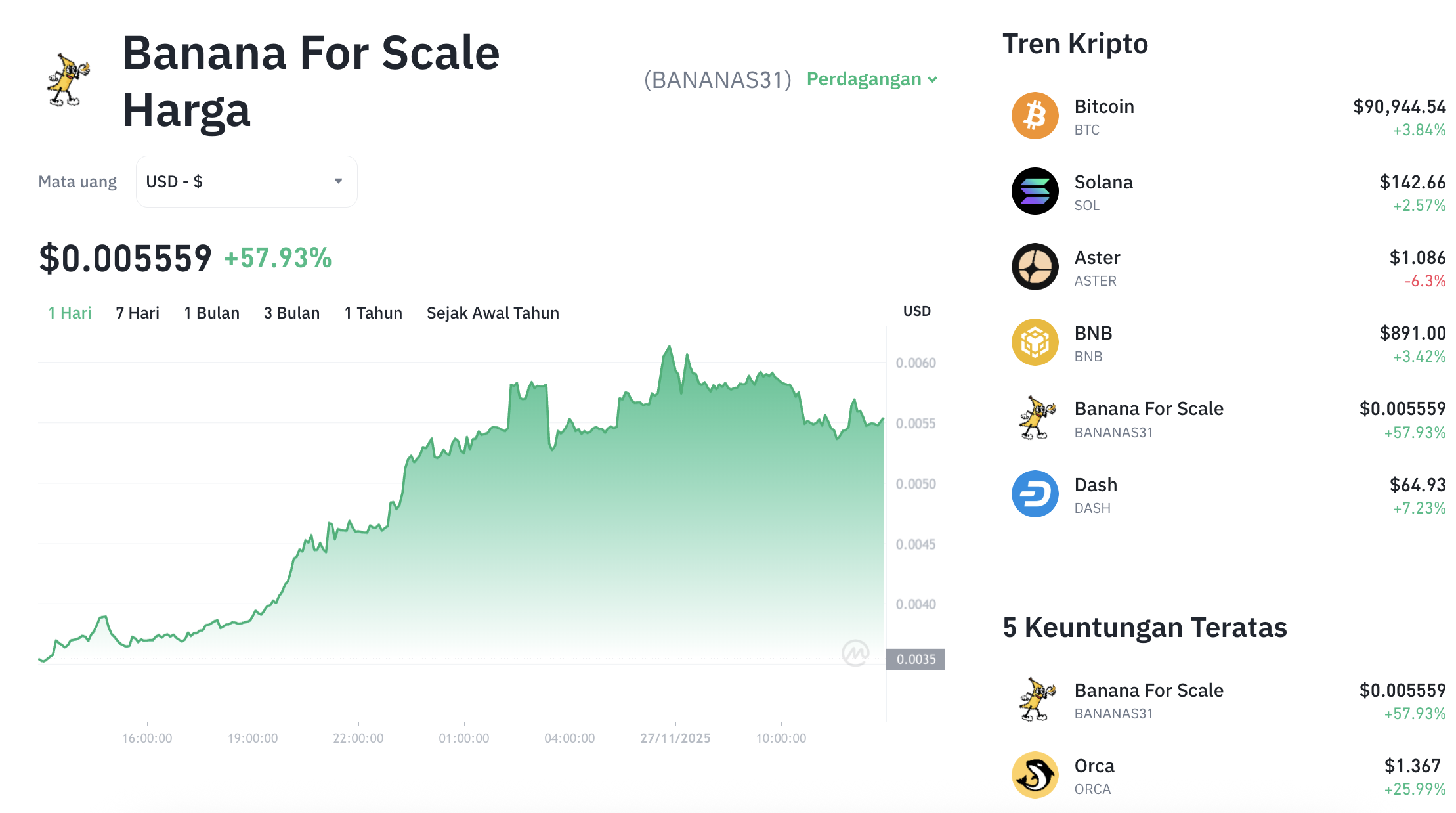Open the USD currency dropdown
This screenshot has height=813, width=1456.
(246, 181)
